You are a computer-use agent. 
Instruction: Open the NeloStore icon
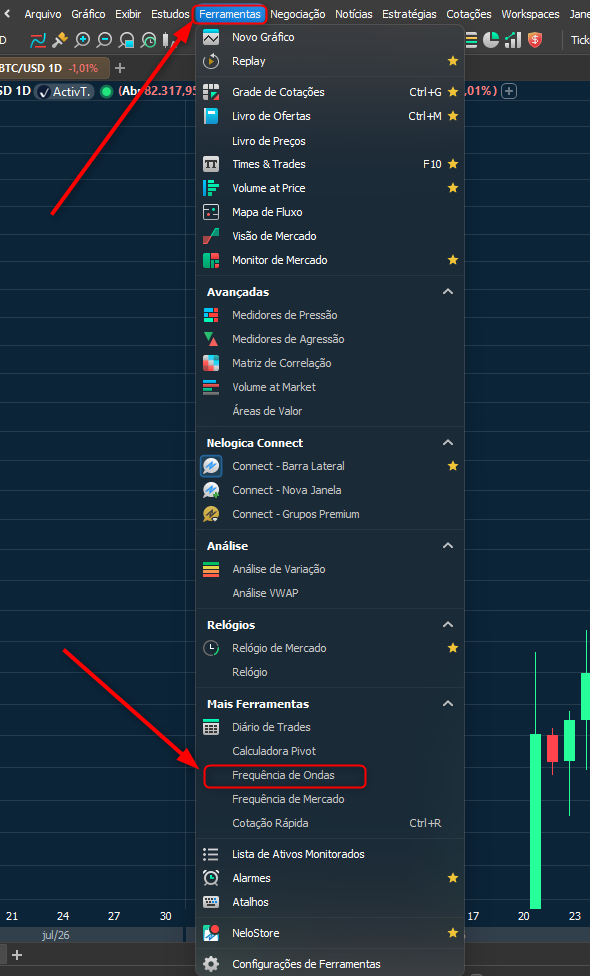click(211, 933)
